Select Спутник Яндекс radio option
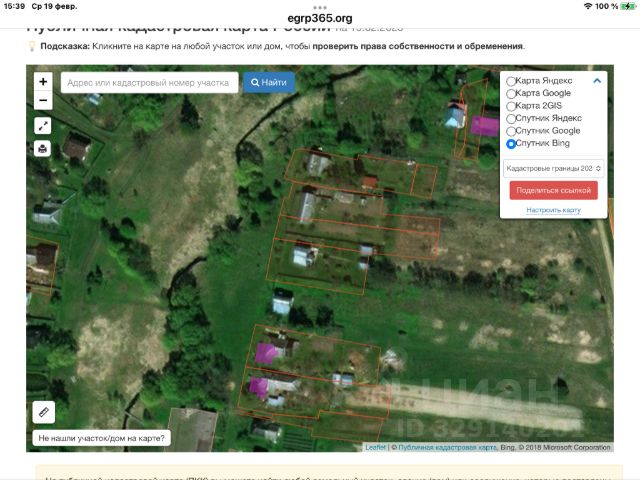This screenshot has height=480, width=640. coord(511,119)
